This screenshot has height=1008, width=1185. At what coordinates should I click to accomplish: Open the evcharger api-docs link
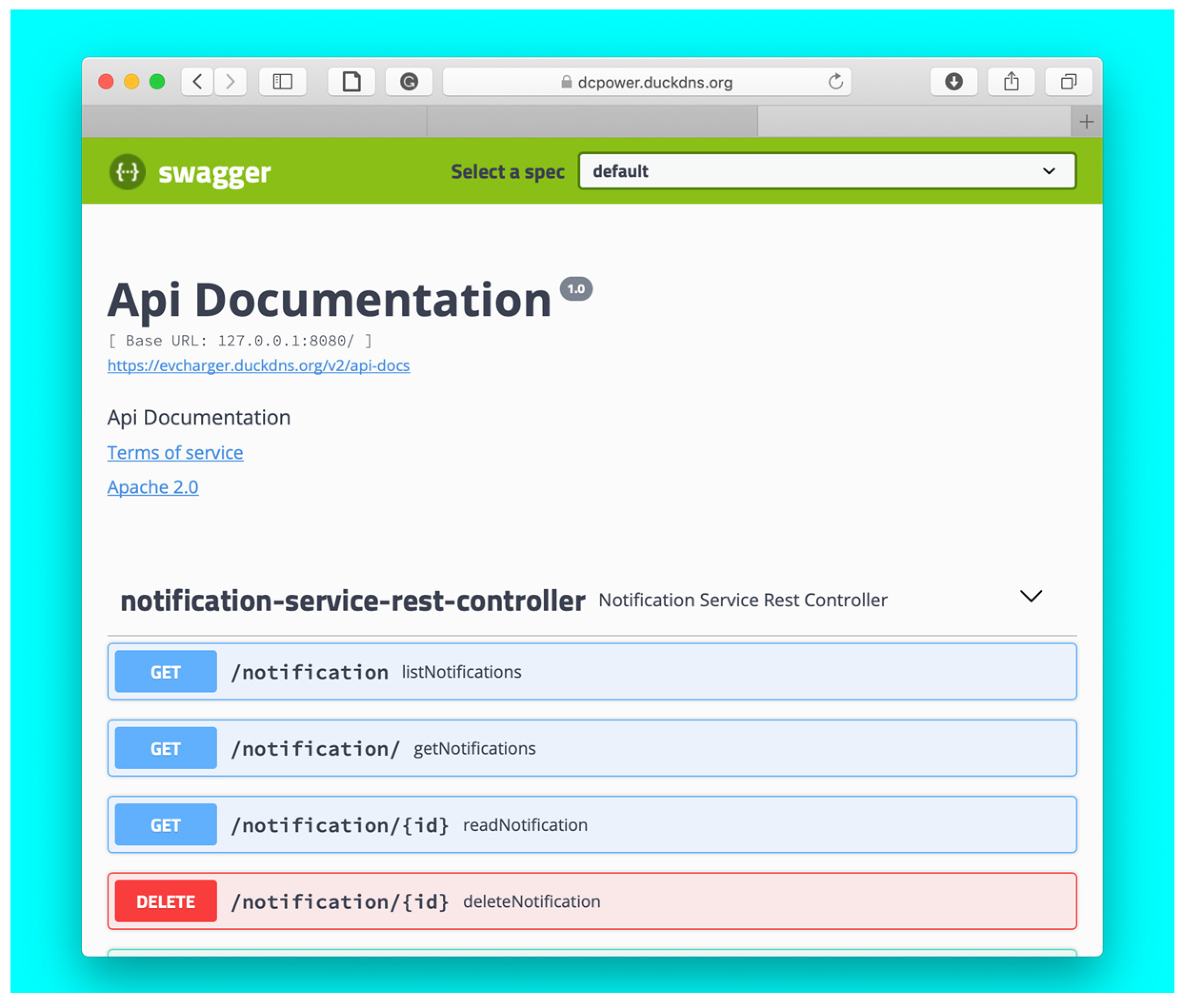click(259, 365)
